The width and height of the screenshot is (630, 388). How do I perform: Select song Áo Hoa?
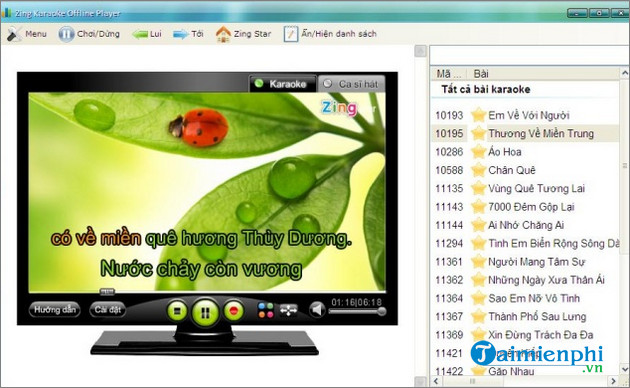click(525, 152)
